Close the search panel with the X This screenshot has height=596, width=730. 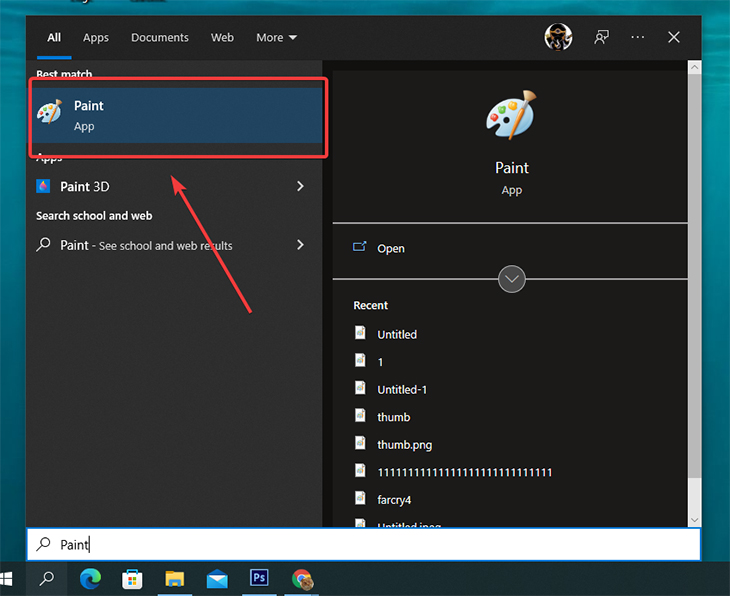674,37
